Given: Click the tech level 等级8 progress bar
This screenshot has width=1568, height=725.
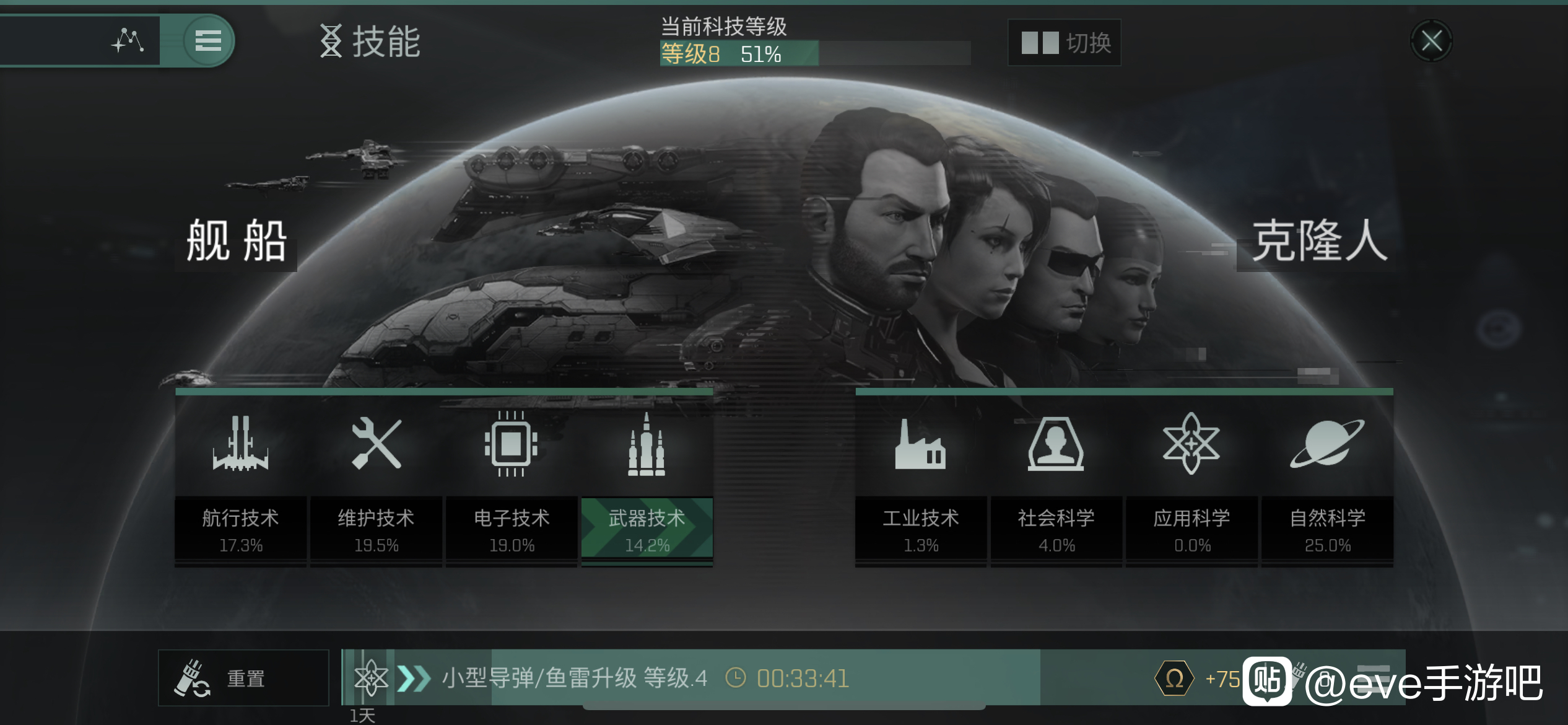Looking at the screenshot, I should coord(815,54).
